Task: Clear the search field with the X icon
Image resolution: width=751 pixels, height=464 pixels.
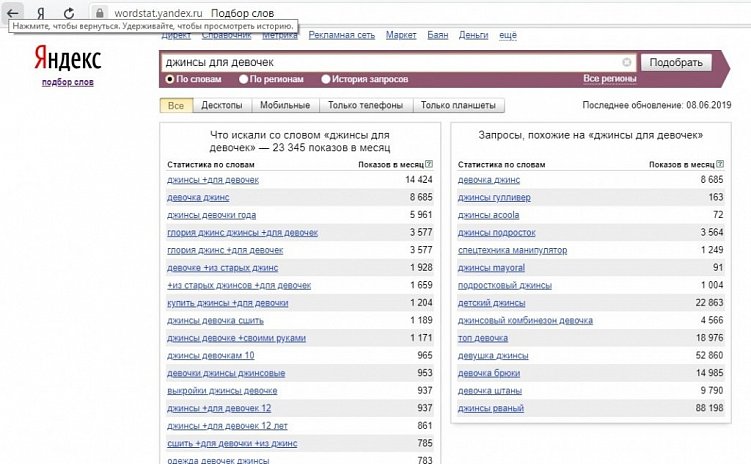Action: pos(626,62)
